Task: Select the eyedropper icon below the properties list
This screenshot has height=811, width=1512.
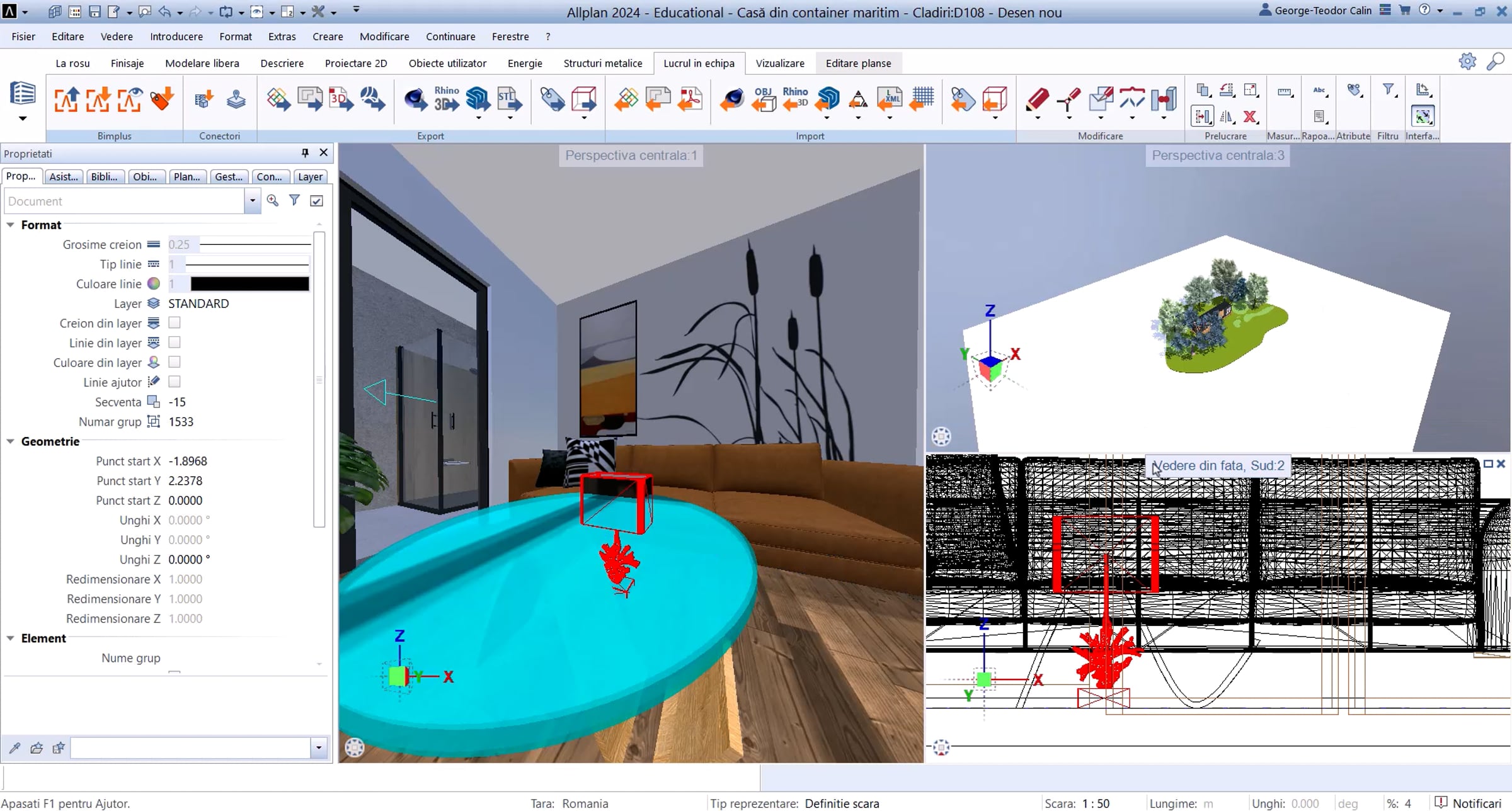Action: tap(14, 747)
